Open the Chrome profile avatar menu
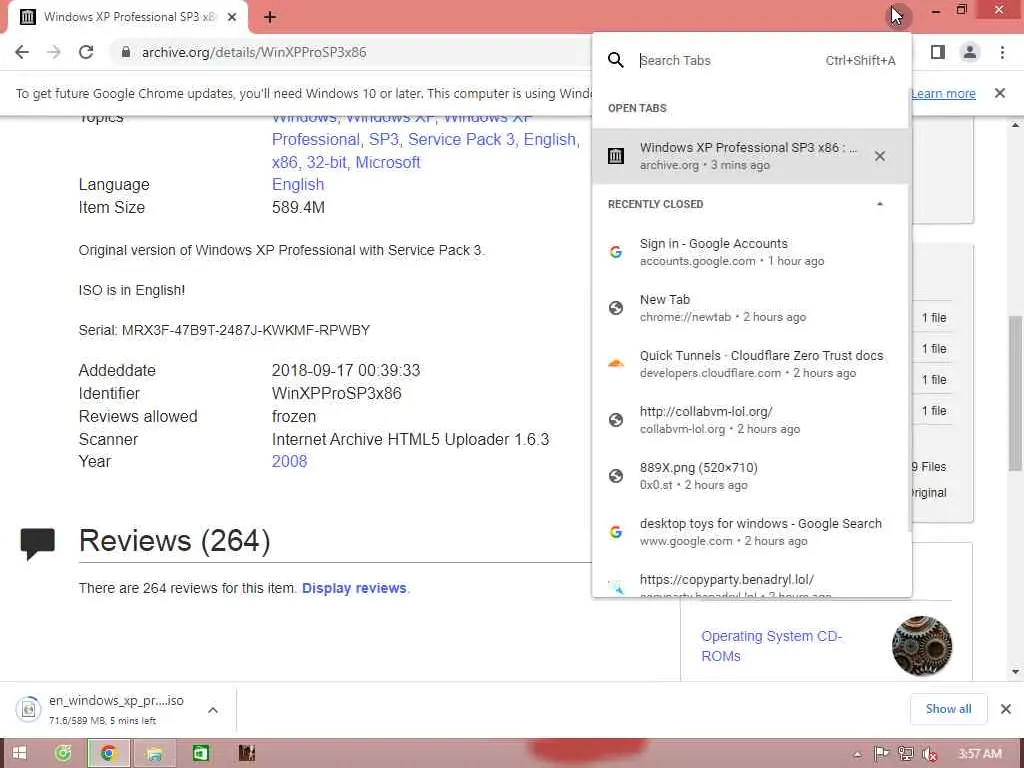The height and width of the screenshot is (768, 1024). click(970, 52)
